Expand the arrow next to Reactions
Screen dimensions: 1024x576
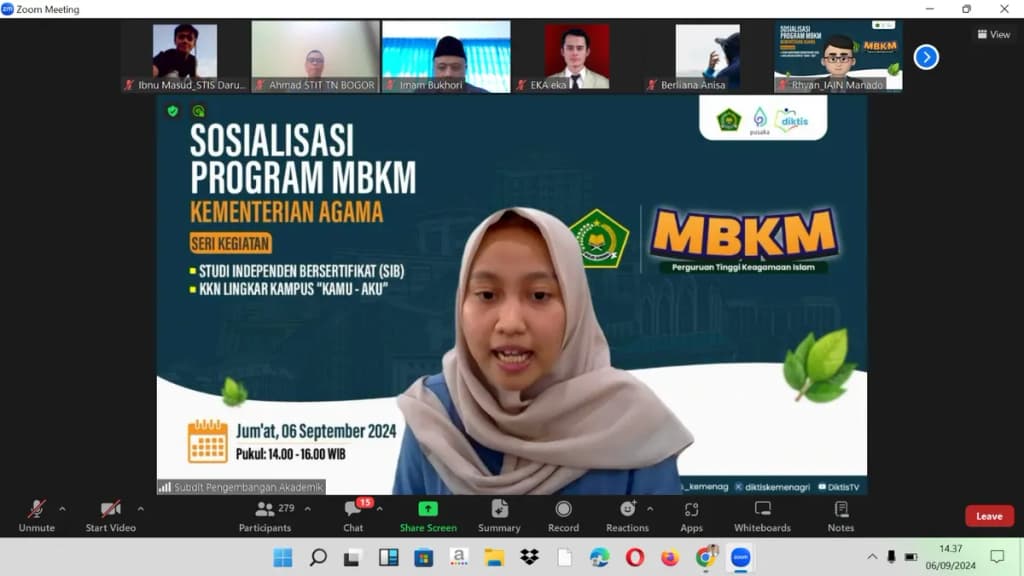[x=650, y=509]
